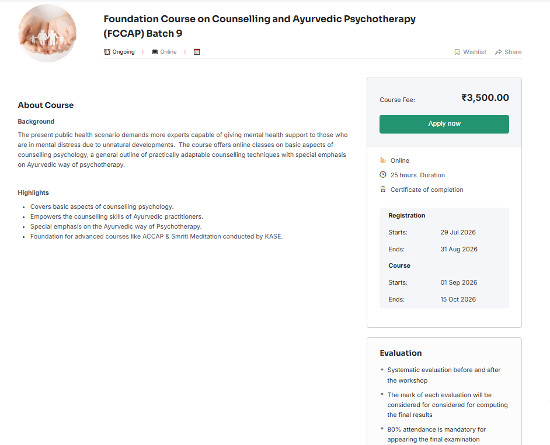Click the Ongoing status clock icon
The height and width of the screenshot is (445, 550).
(x=107, y=52)
